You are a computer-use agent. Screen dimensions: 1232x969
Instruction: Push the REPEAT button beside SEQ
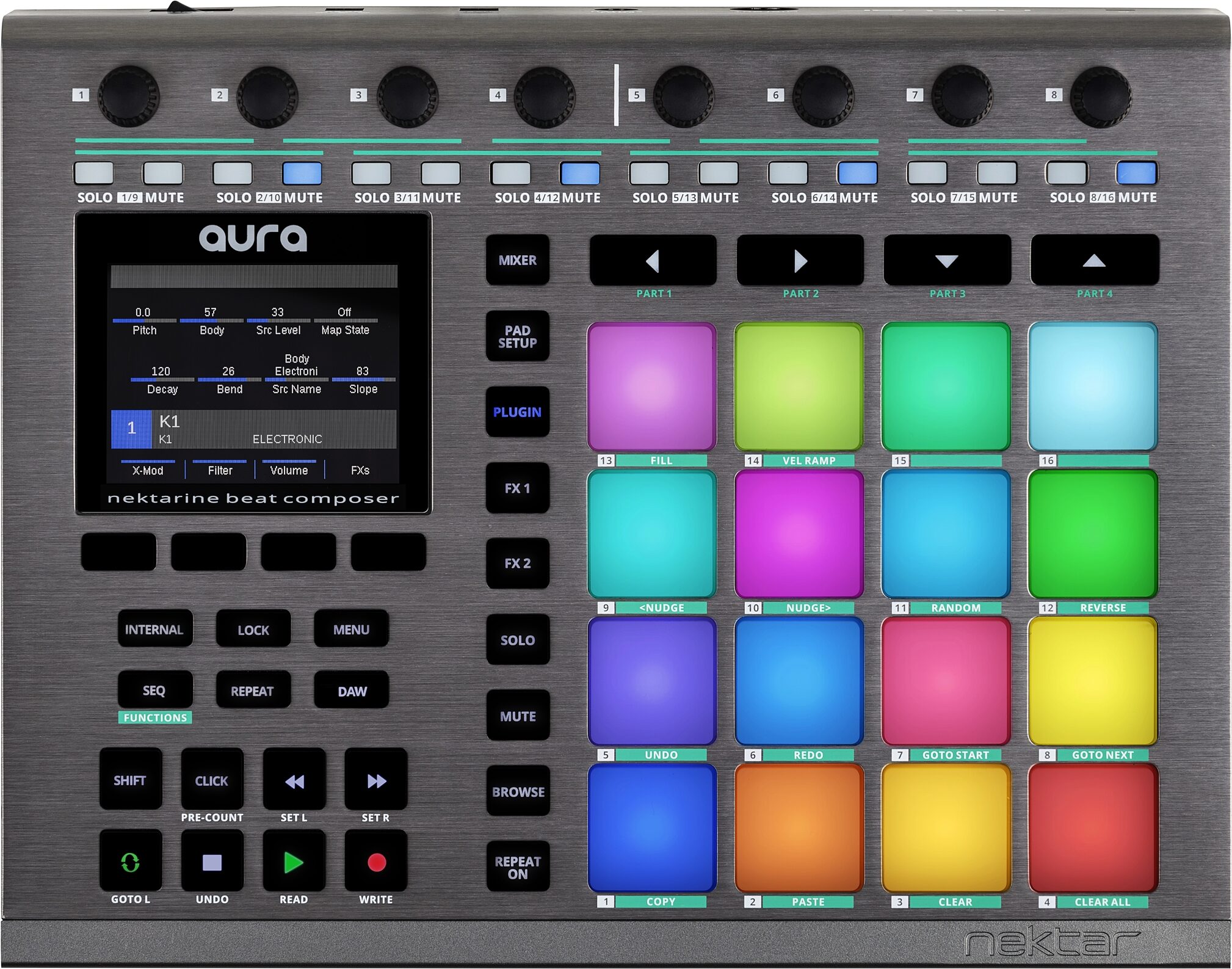[253, 690]
